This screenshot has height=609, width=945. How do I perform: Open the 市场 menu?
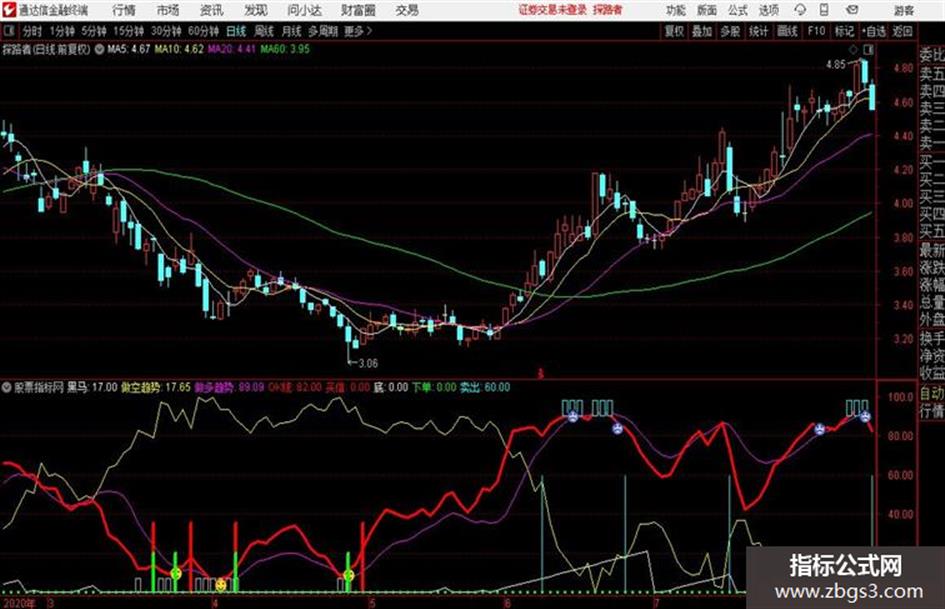168,10
